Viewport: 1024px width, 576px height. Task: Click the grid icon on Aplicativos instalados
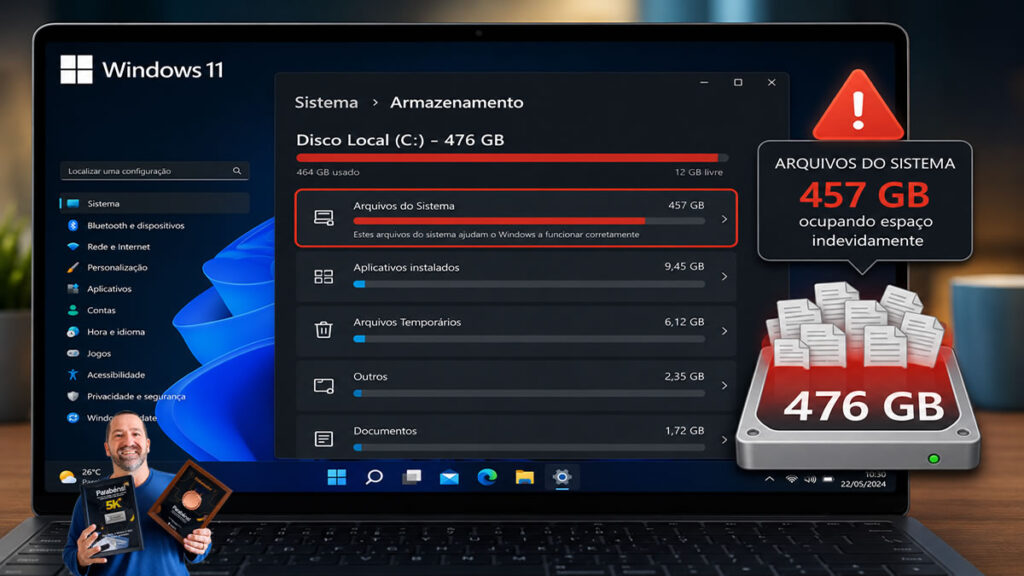[323, 276]
